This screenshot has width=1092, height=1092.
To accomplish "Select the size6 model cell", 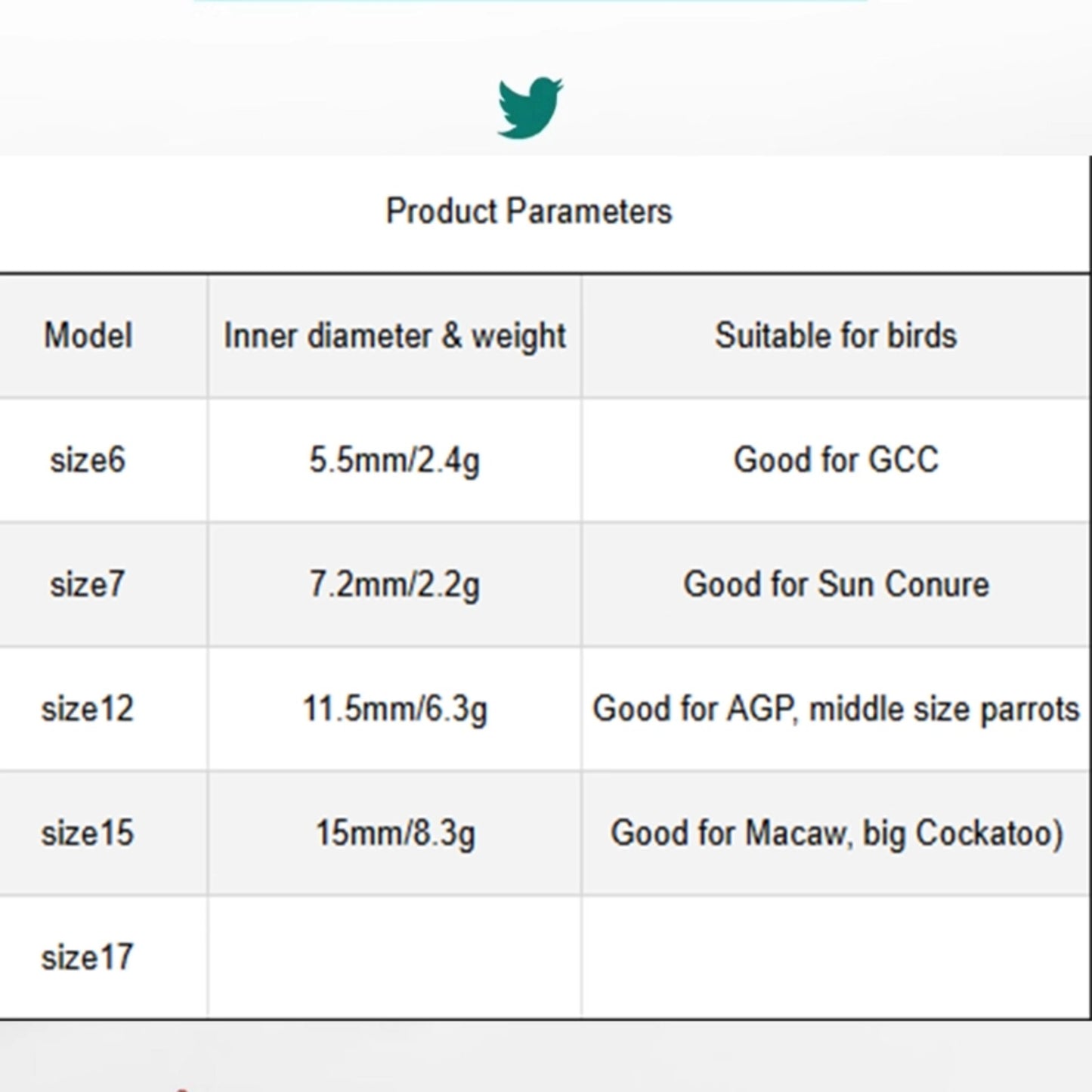I will (x=88, y=459).
